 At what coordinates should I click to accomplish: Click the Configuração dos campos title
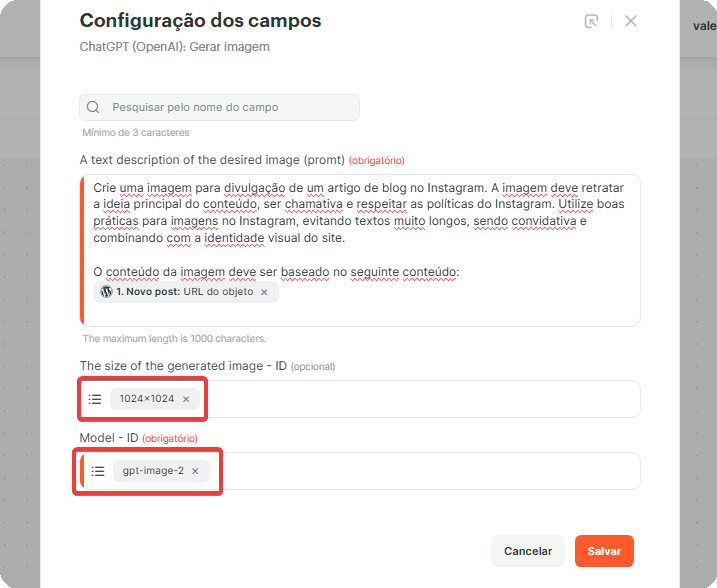[200, 21]
